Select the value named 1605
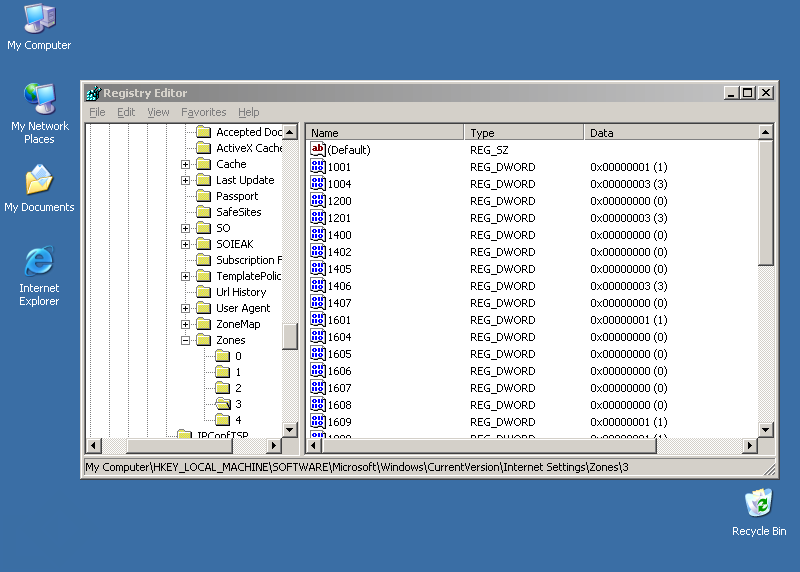 point(339,354)
